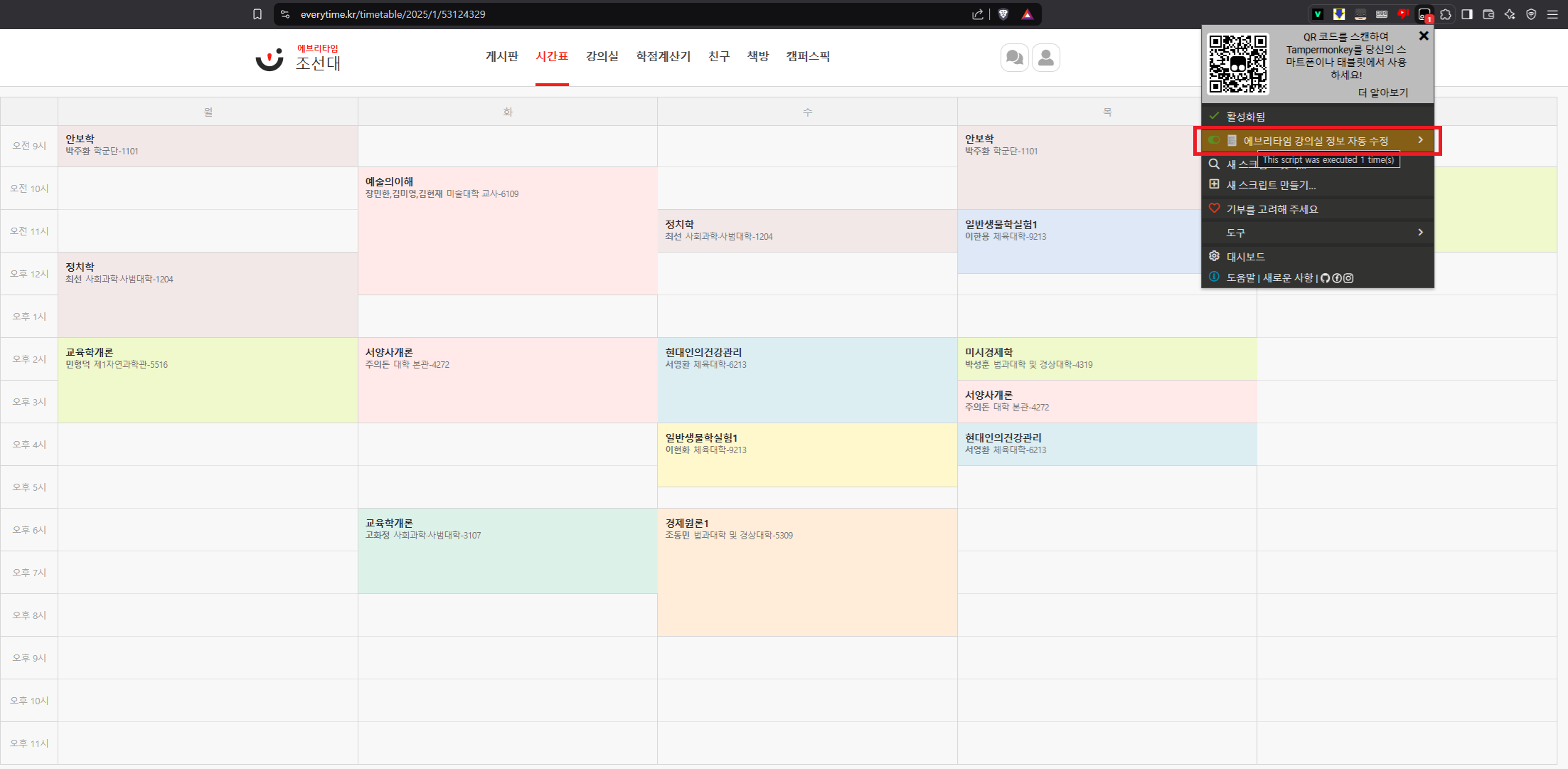Click the Brave Shields lion icon
This screenshot has height=769, width=1568.
tap(1003, 14)
